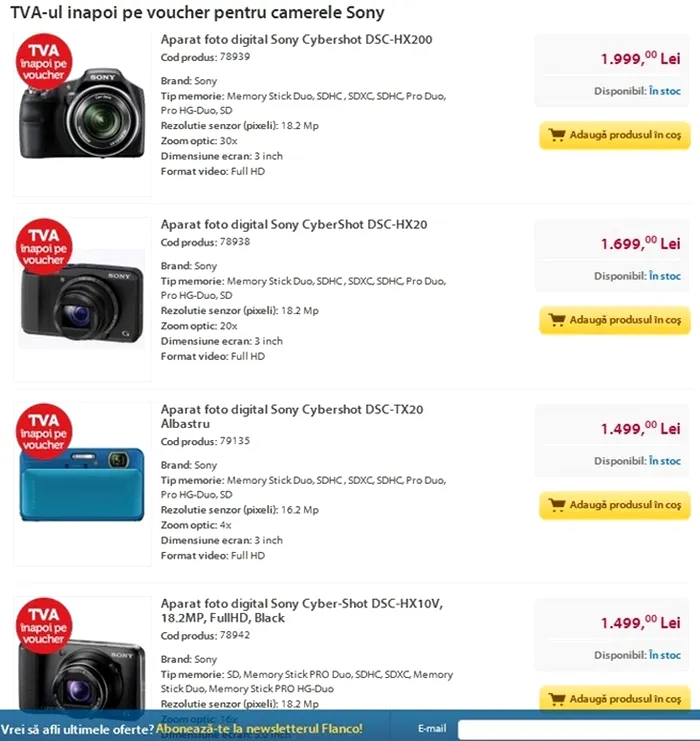
Task: View blue DSC-TX20 camera image
Action: click(x=82, y=485)
